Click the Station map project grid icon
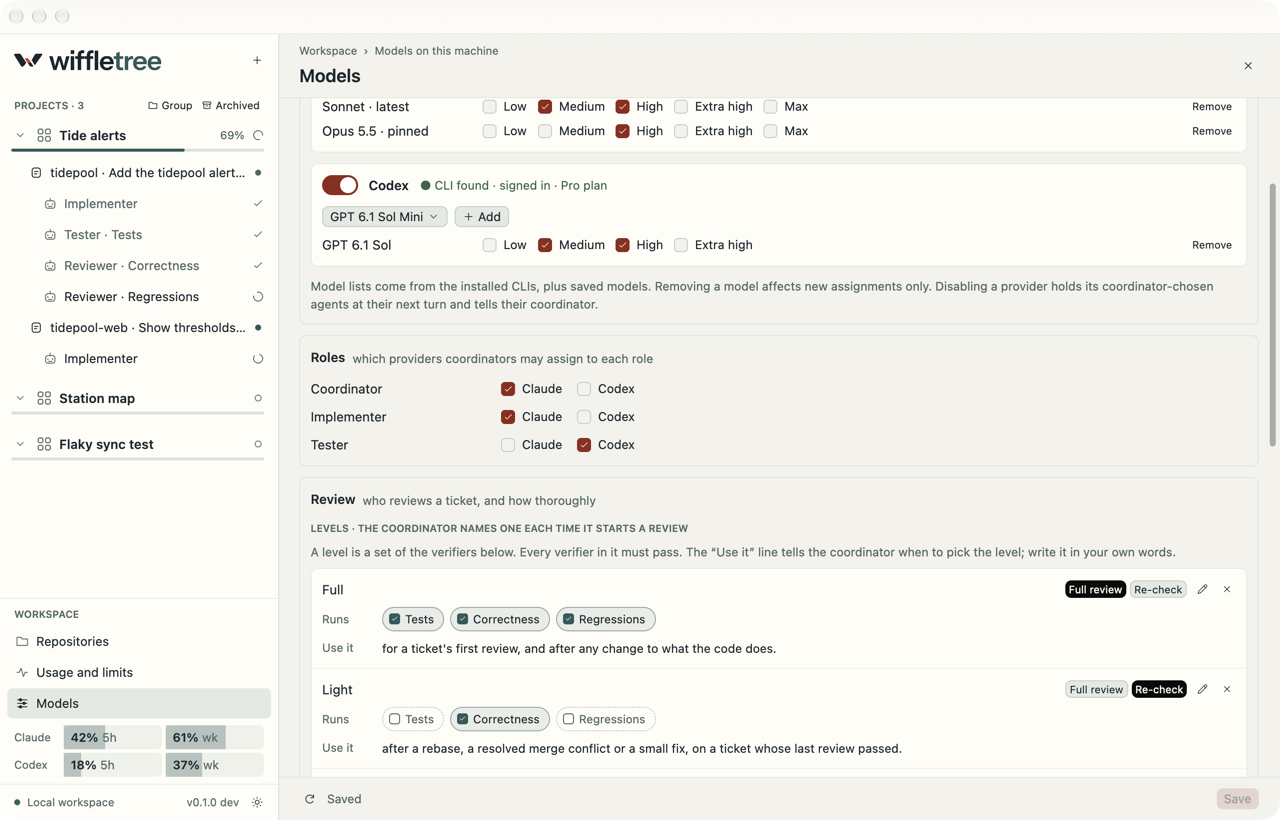The width and height of the screenshot is (1280, 820). point(44,398)
